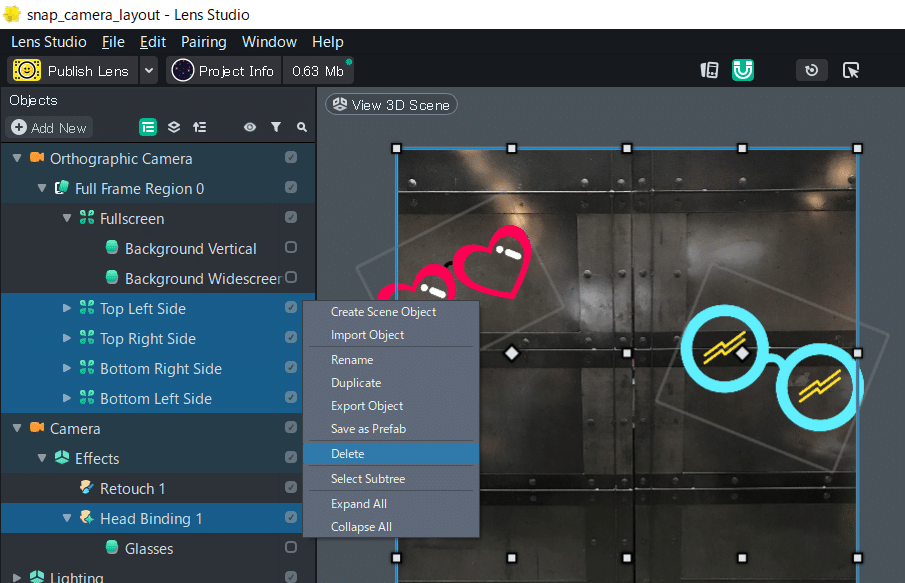Uncheck the Fullscreen checkbox
This screenshot has width=905, height=583.
(291, 218)
